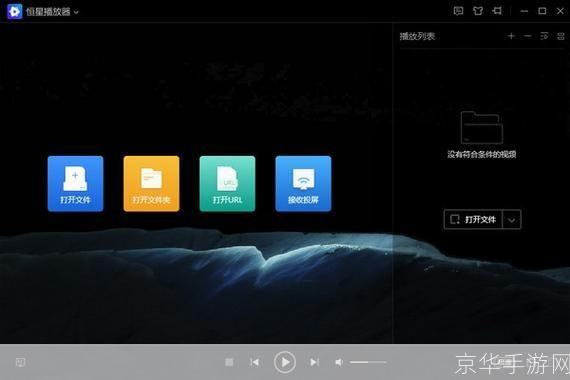Click the 接收投屏 tile

[x=303, y=184]
